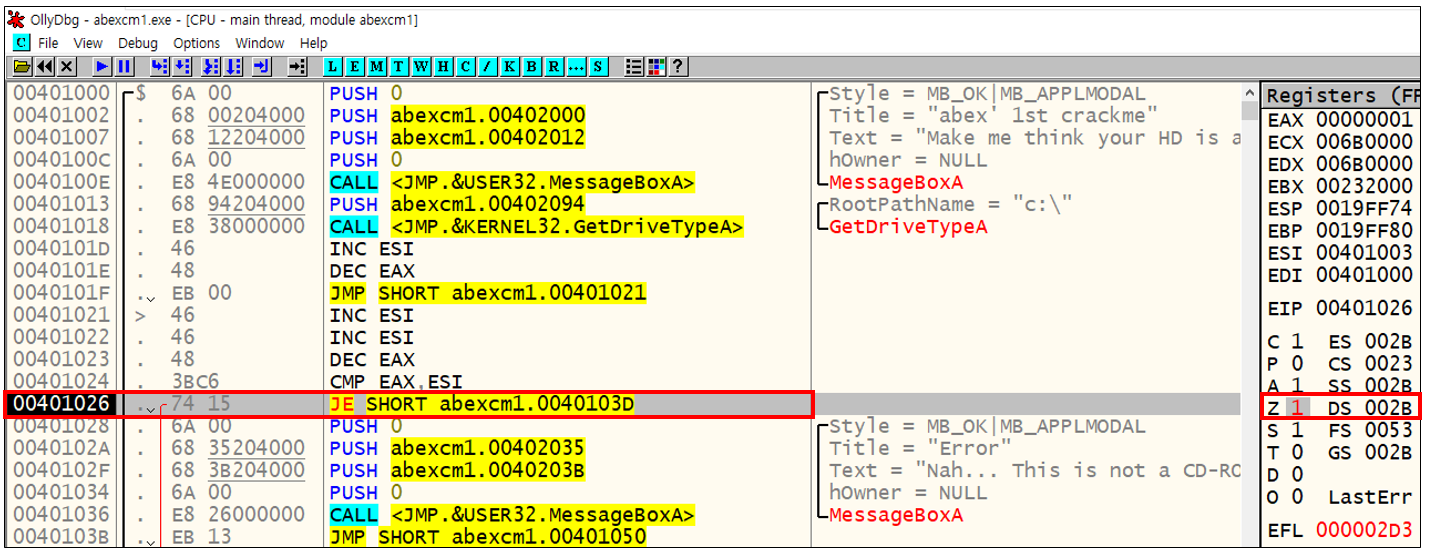Click the Step over toolbar icon
The image size is (1429, 552).
pyautogui.click(x=183, y=67)
